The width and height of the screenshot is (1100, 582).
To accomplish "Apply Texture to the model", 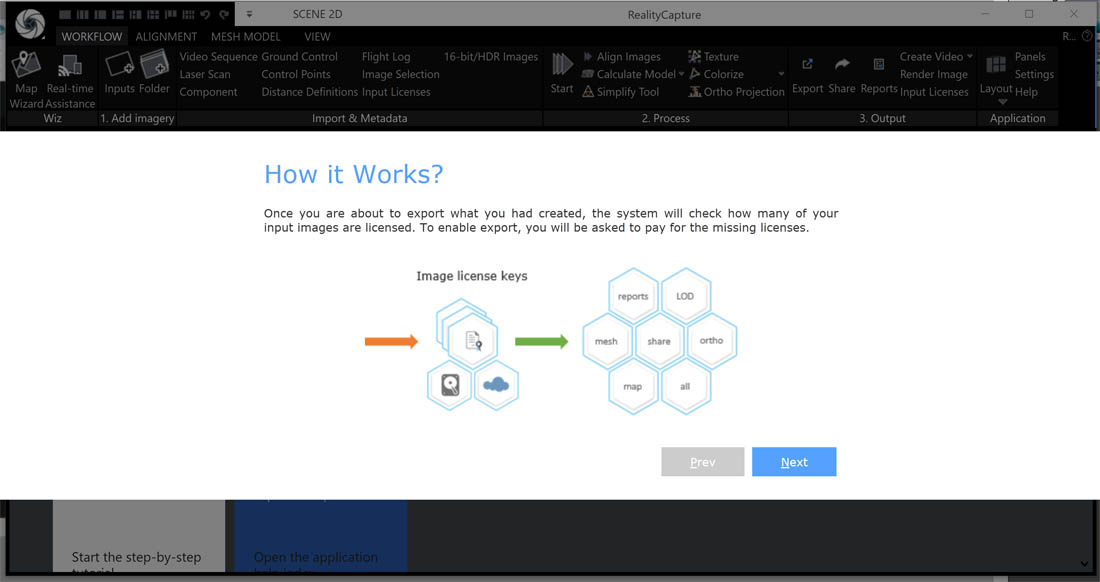I will click(713, 57).
